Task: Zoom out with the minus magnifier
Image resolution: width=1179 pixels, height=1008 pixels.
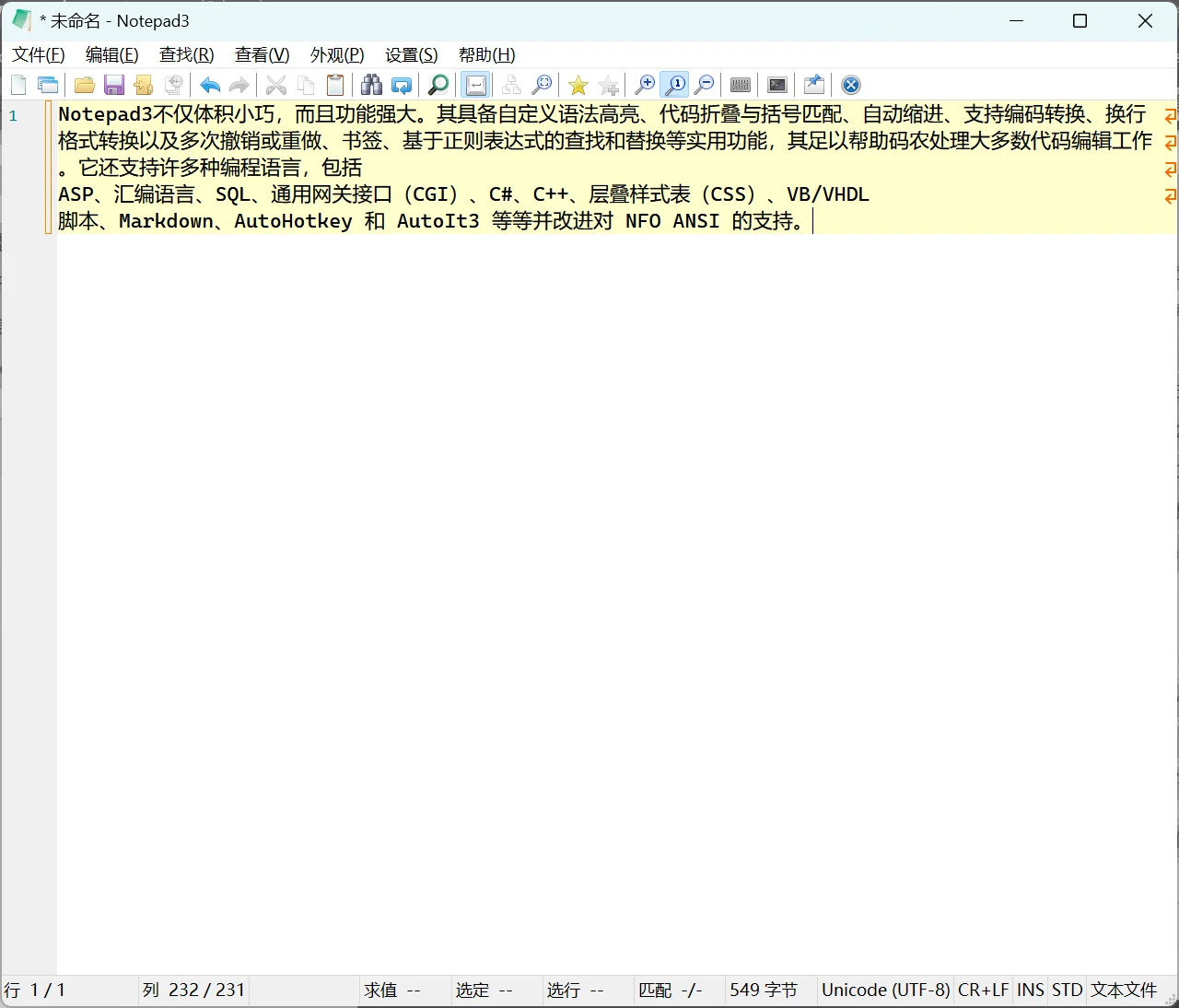Action: pyautogui.click(x=704, y=86)
